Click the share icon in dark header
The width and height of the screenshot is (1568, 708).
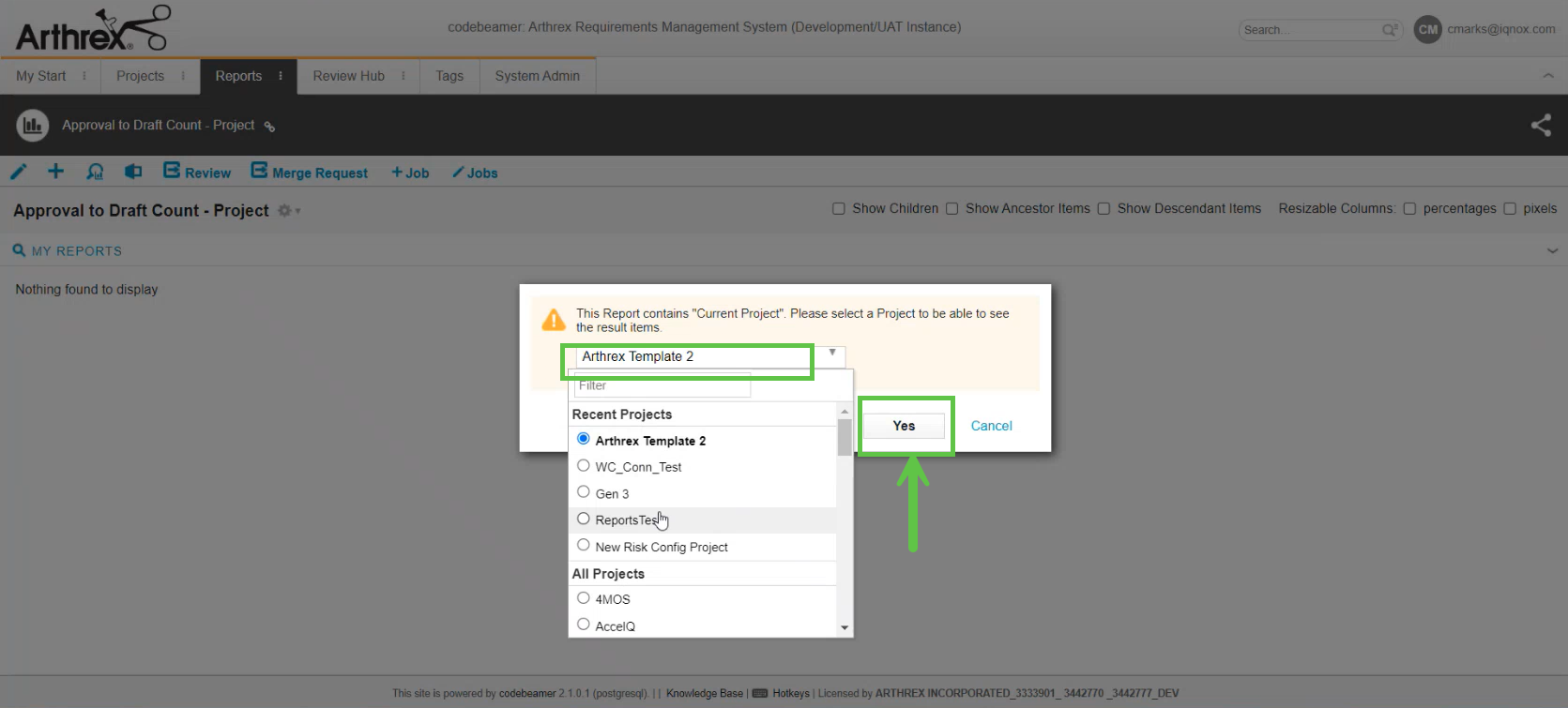(1541, 125)
